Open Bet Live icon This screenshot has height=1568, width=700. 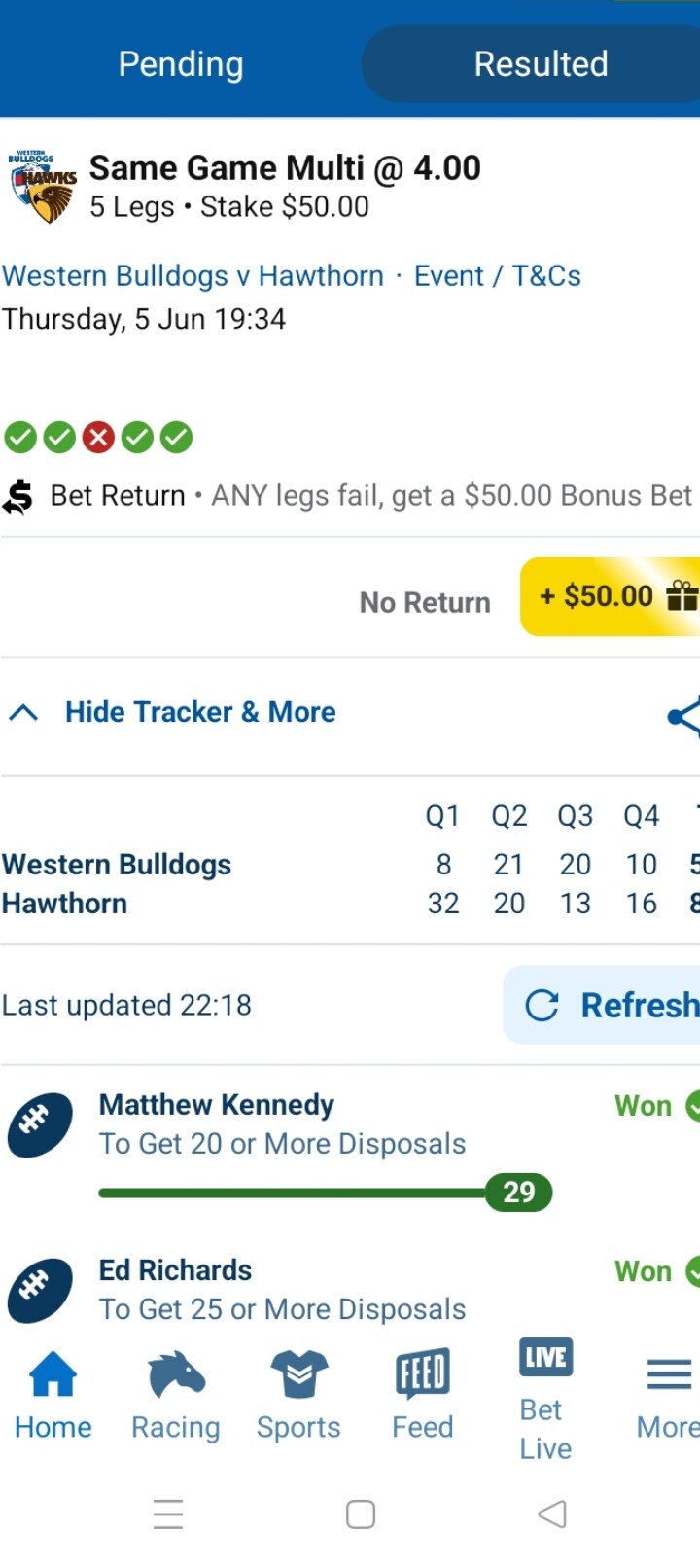545,1358
